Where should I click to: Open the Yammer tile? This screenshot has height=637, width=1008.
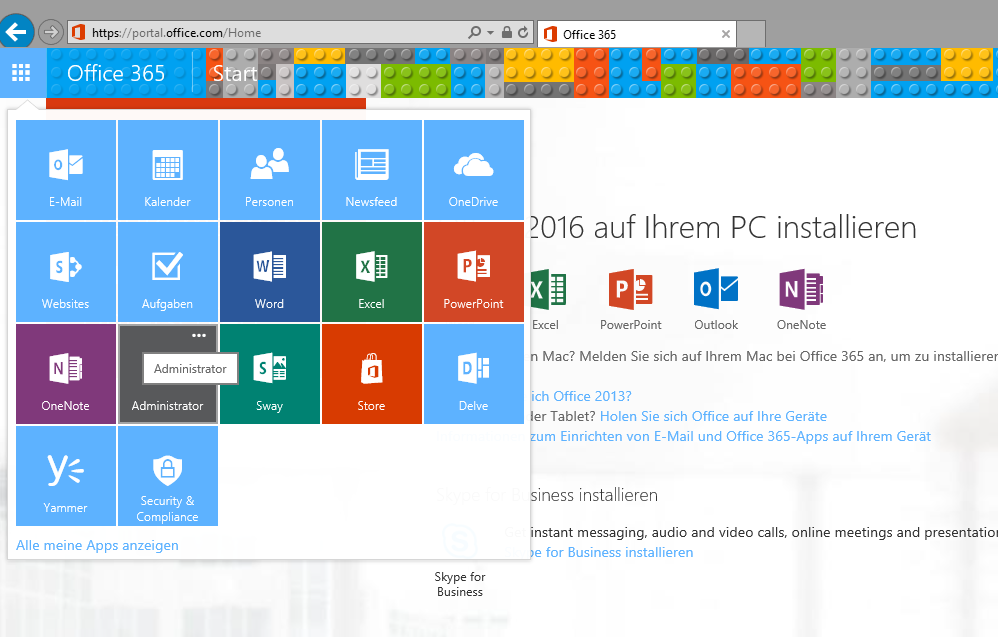[66, 476]
